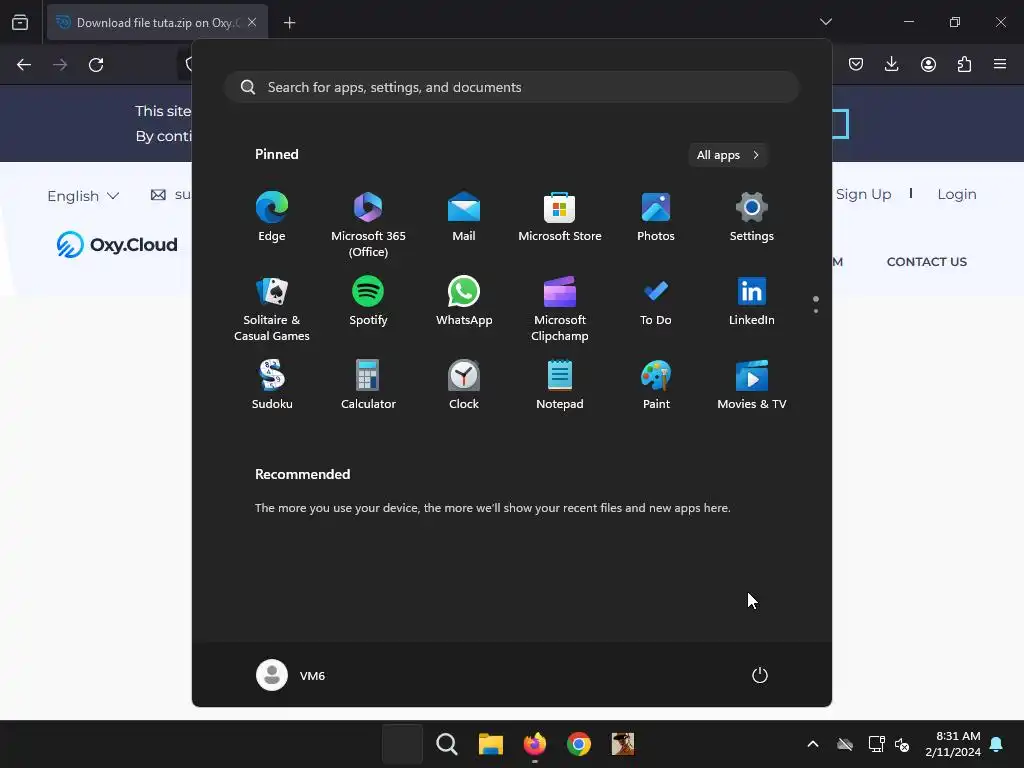Open File Explorer from taskbar

(x=490, y=744)
